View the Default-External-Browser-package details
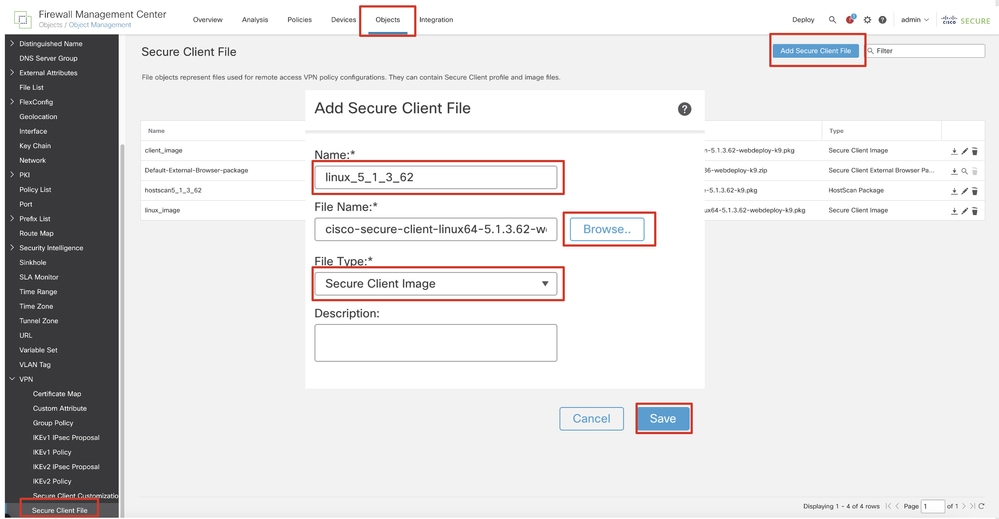 point(965,171)
